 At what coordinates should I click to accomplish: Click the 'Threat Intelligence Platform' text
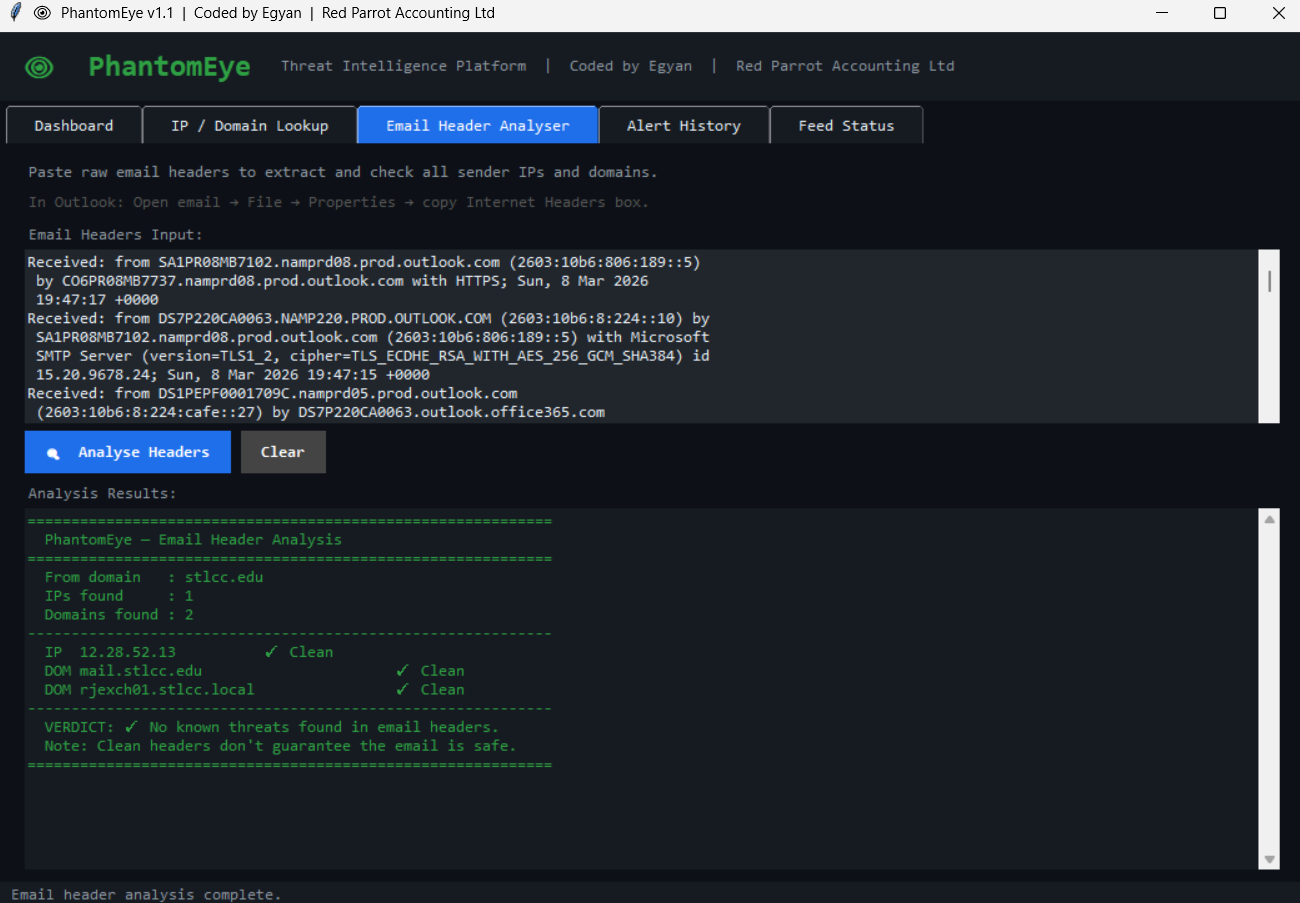pyautogui.click(x=403, y=66)
